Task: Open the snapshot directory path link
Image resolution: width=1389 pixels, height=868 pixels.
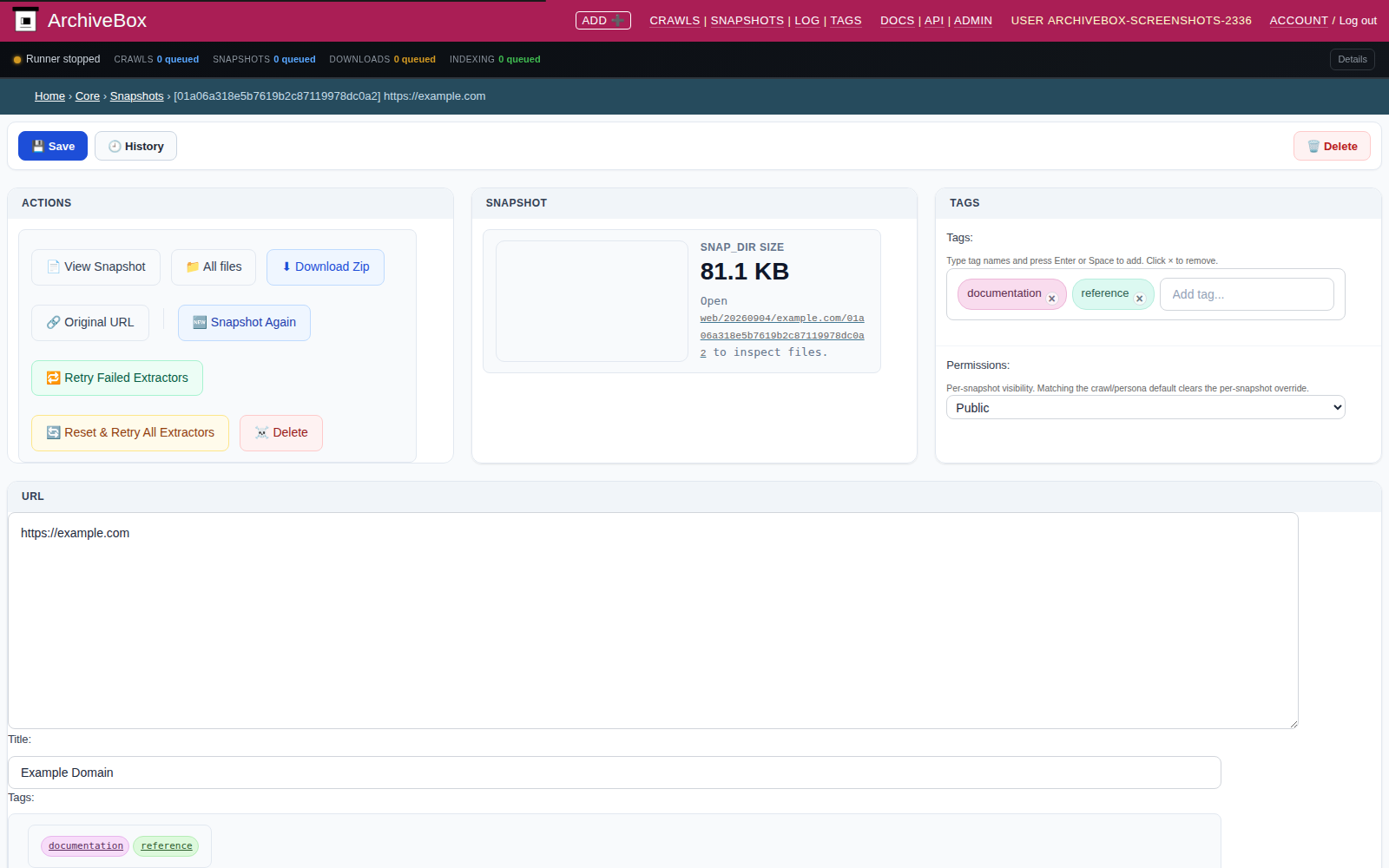Action: click(782, 335)
